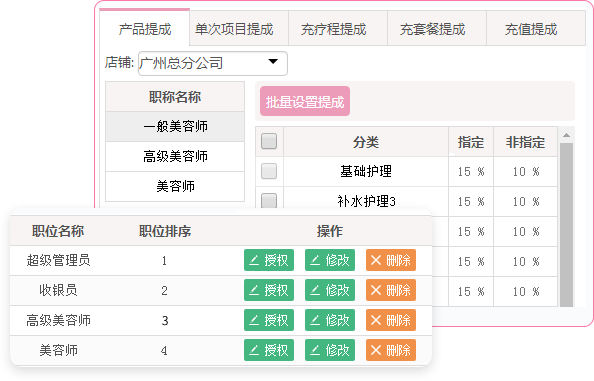Screen dimensions: 594x381
Task: Open the 店铺 store dropdown
Action: point(213,63)
